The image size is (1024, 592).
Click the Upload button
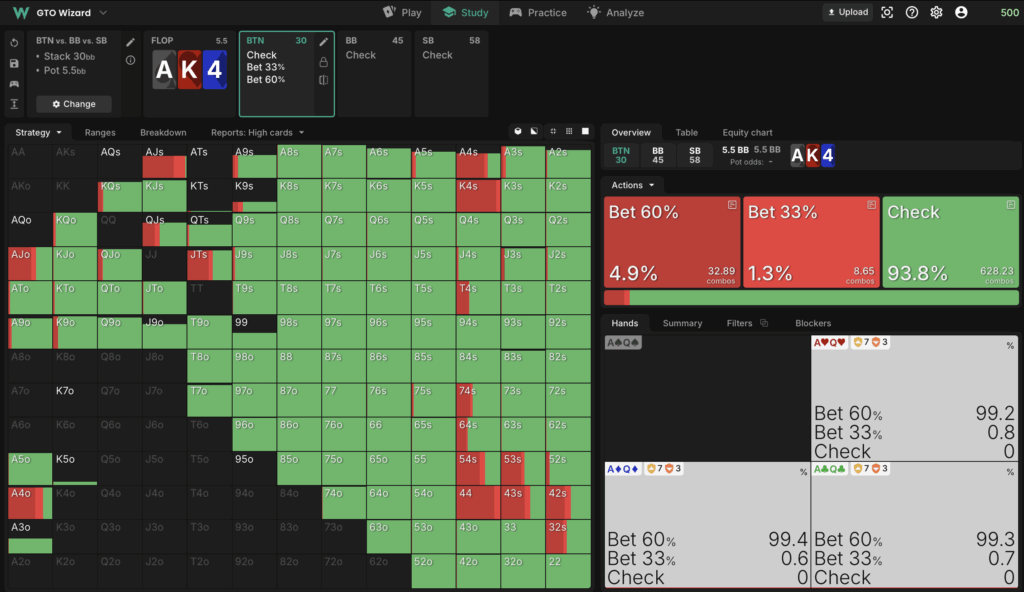(846, 12)
